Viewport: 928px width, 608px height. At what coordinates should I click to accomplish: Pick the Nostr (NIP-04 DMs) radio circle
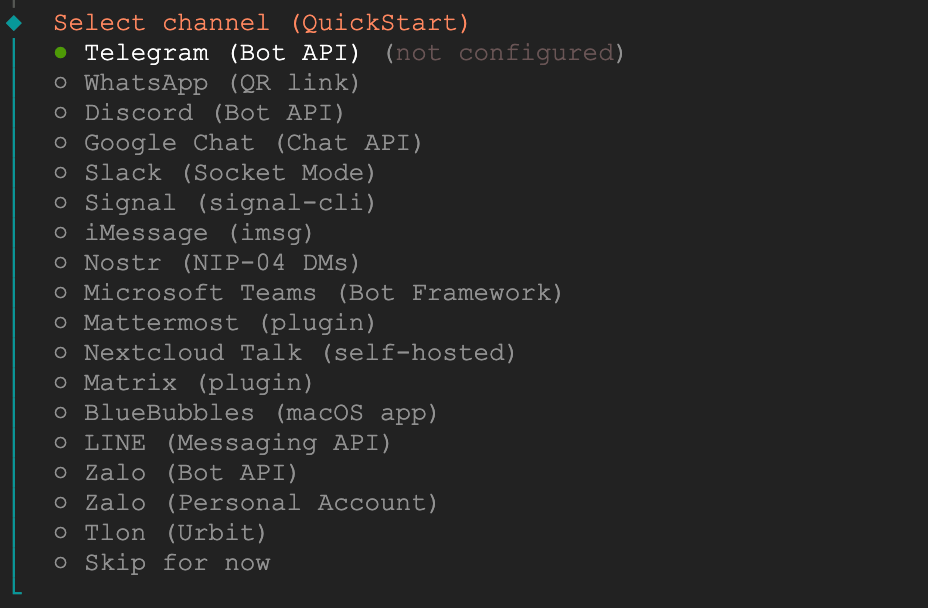(62, 263)
